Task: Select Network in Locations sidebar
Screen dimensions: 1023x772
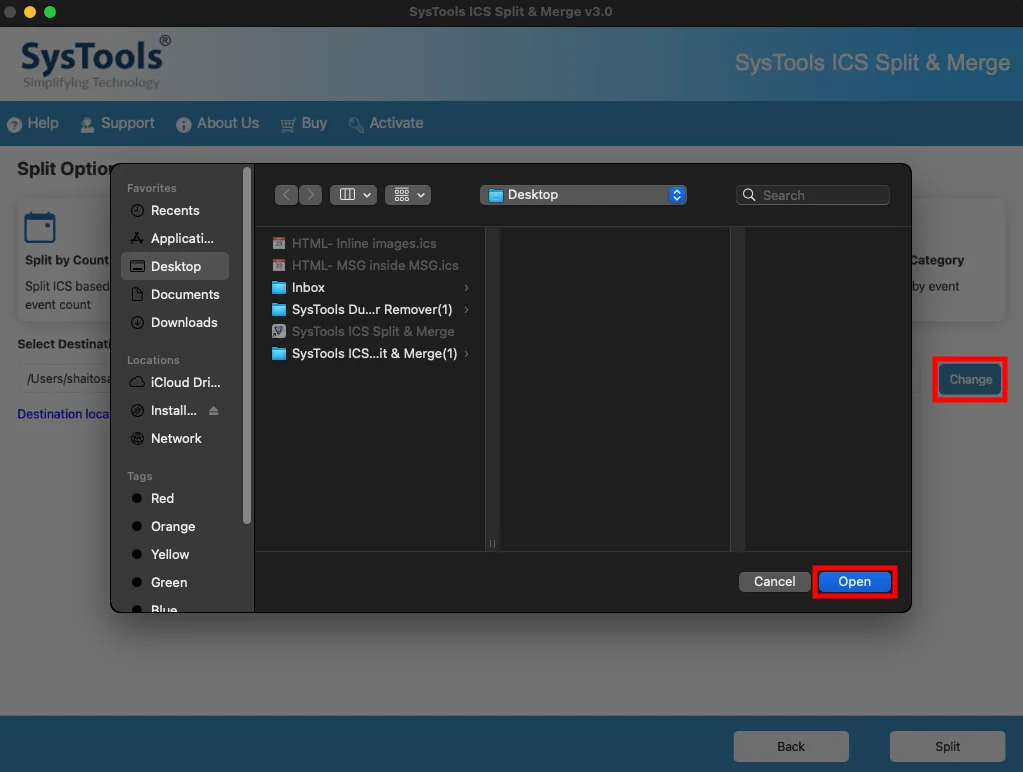Action: (x=175, y=439)
